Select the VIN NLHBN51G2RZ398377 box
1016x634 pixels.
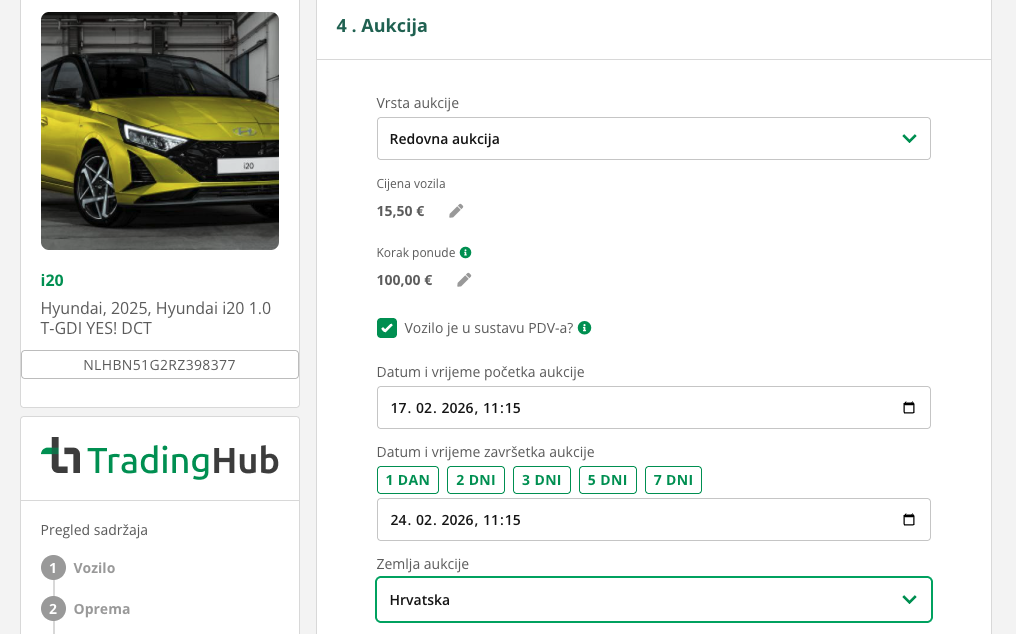(x=160, y=365)
